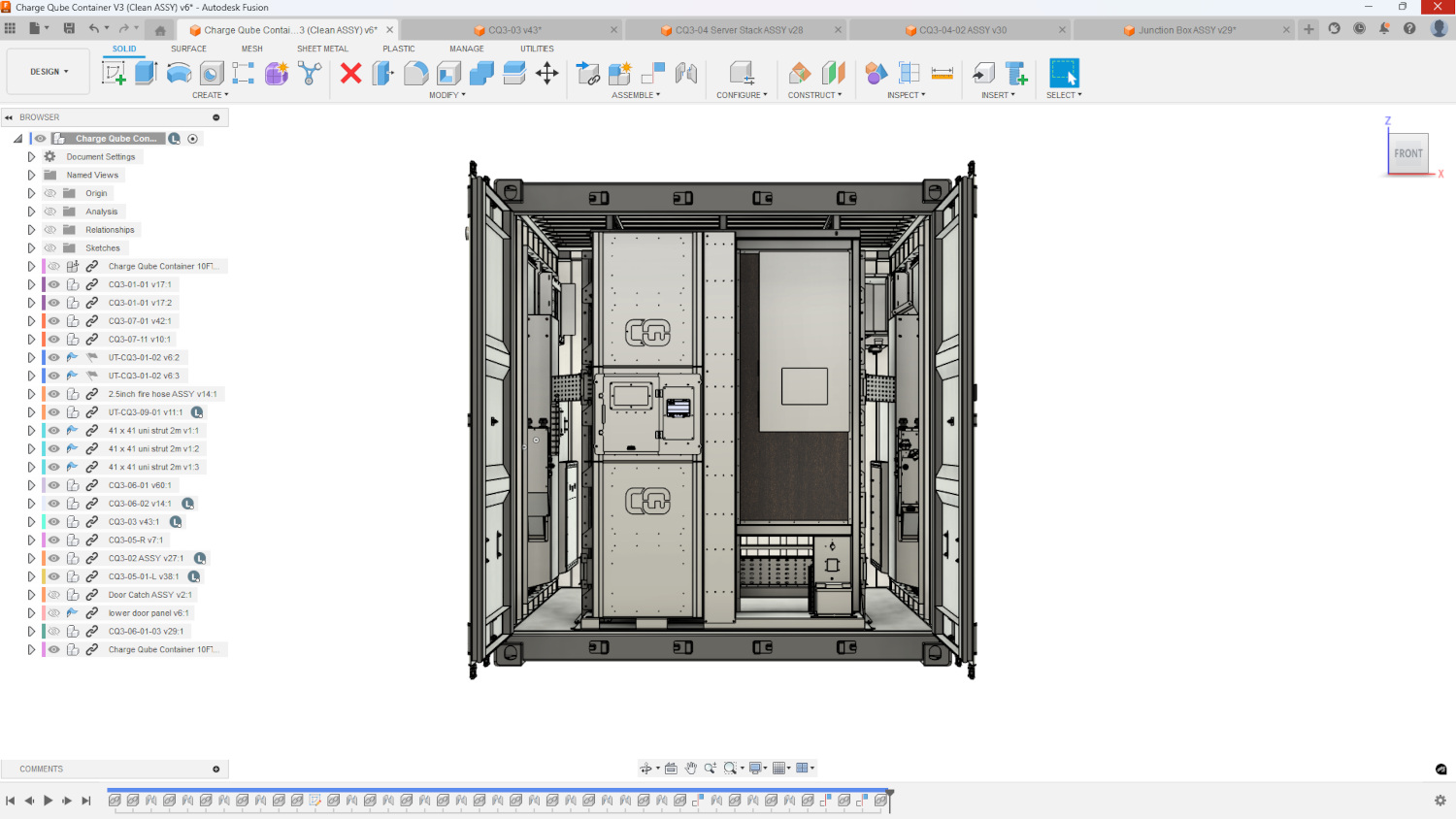This screenshot has height=819, width=1456.
Task: Open the MODIFY menu label
Action: pos(447,95)
